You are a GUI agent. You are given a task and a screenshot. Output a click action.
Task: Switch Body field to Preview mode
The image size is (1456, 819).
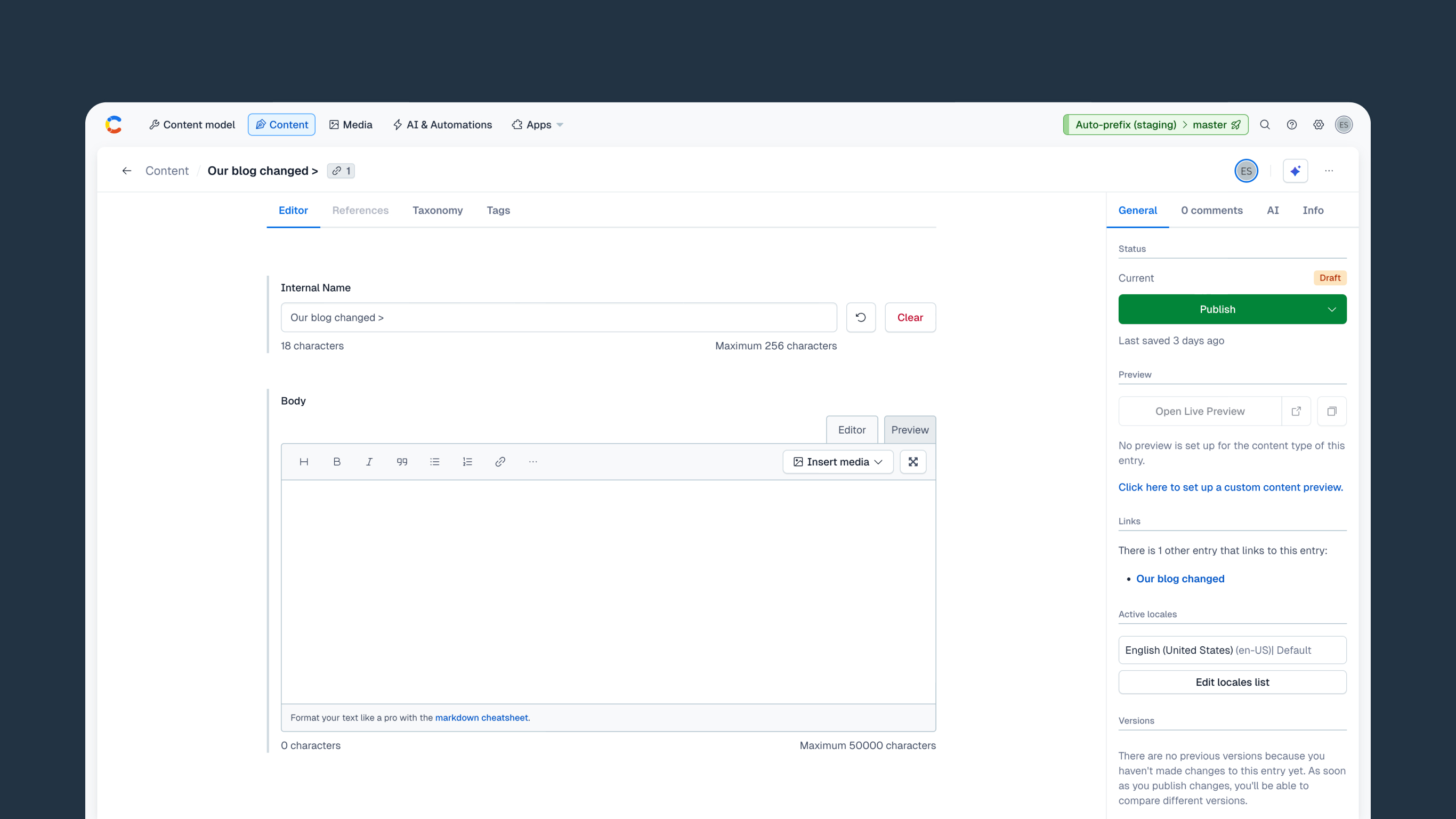pyautogui.click(x=909, y=430)
